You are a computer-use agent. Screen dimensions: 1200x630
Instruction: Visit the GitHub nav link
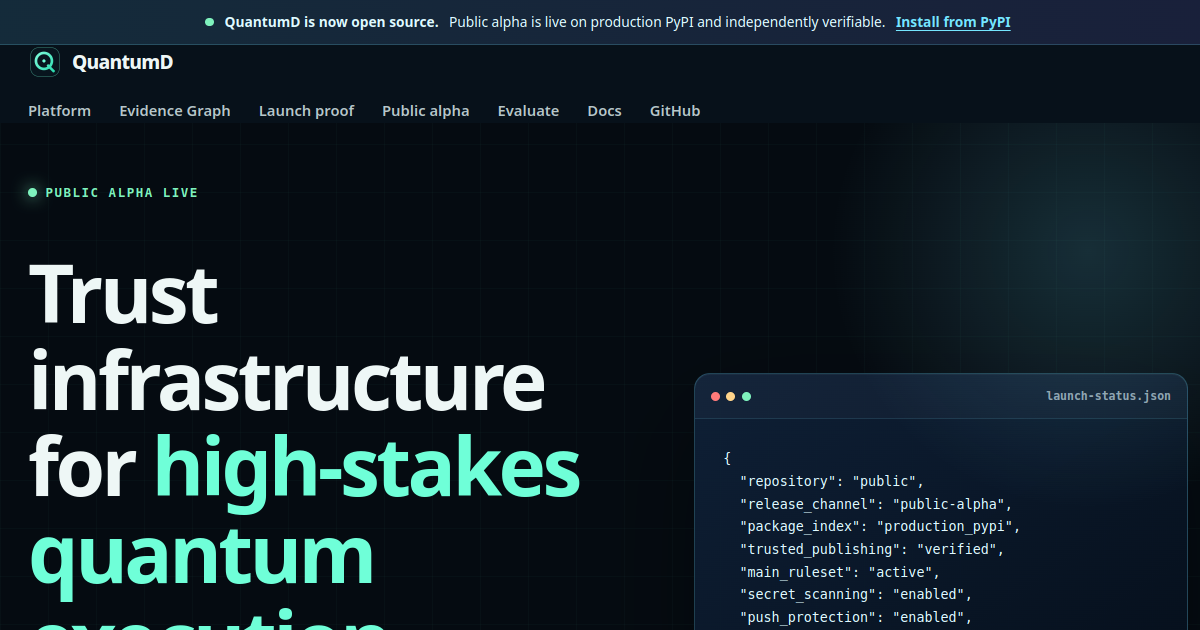[x=675, y=111]
